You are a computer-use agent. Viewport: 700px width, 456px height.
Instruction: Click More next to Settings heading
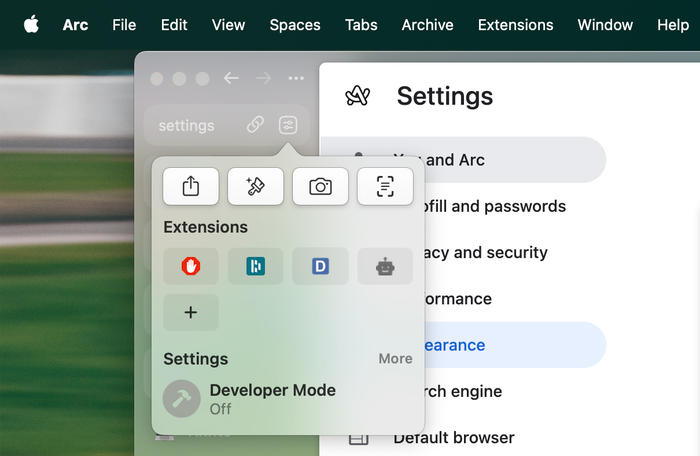[x=396, y=358]
